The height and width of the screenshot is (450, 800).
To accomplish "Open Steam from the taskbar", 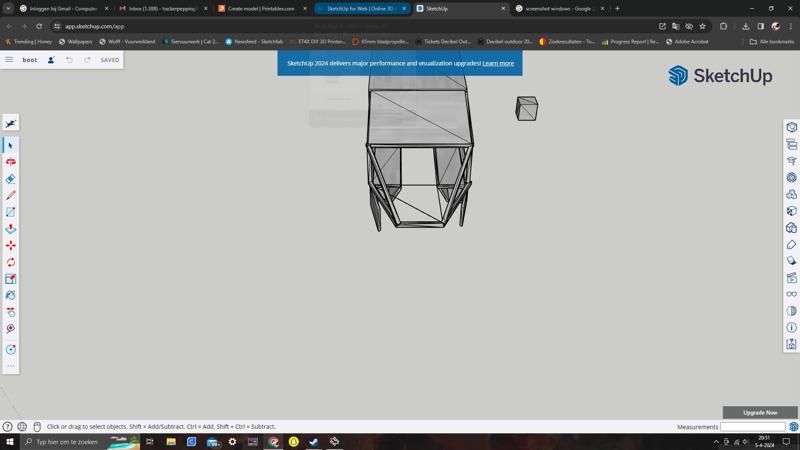I will (x=314, y=442).
